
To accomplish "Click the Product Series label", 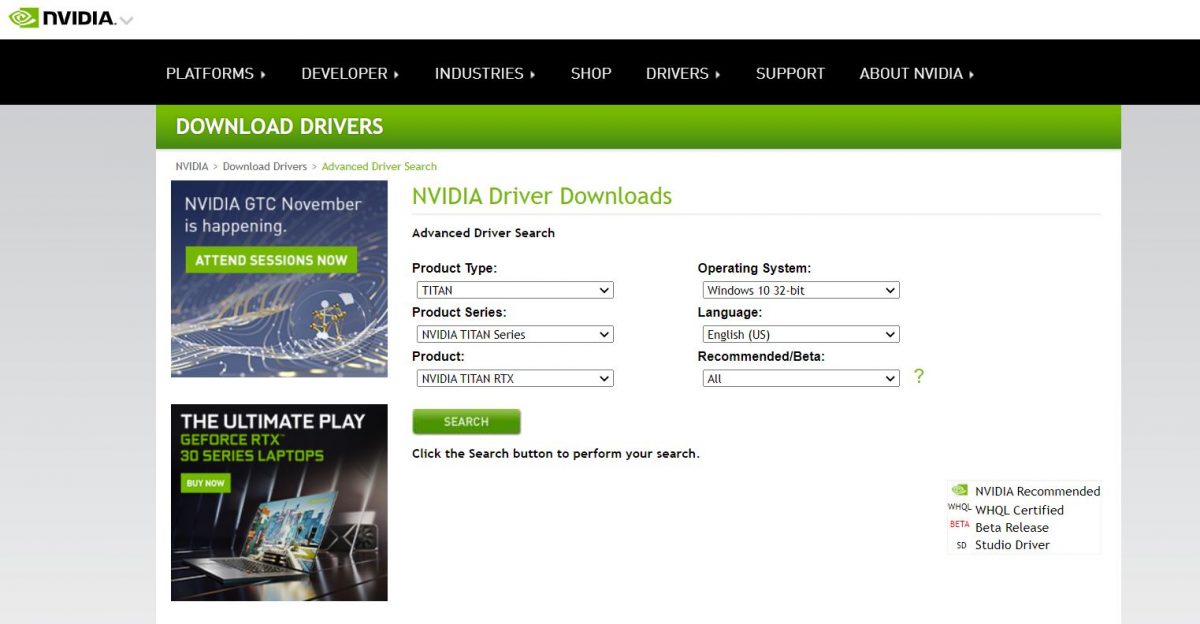I will click(459, 312).
